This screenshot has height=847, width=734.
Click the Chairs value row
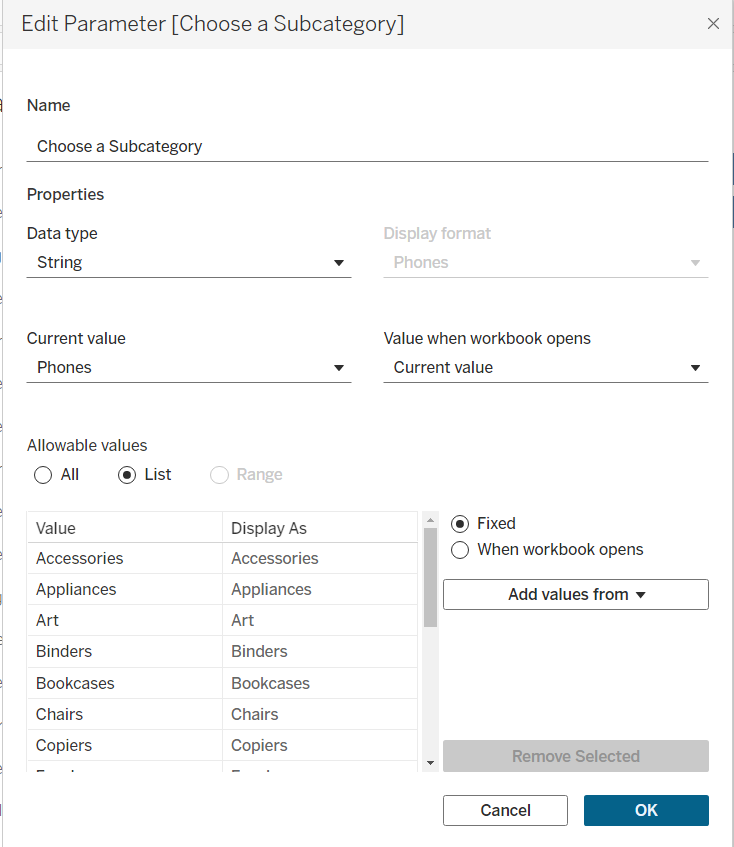pyautogui.click(x=124, y=715)
